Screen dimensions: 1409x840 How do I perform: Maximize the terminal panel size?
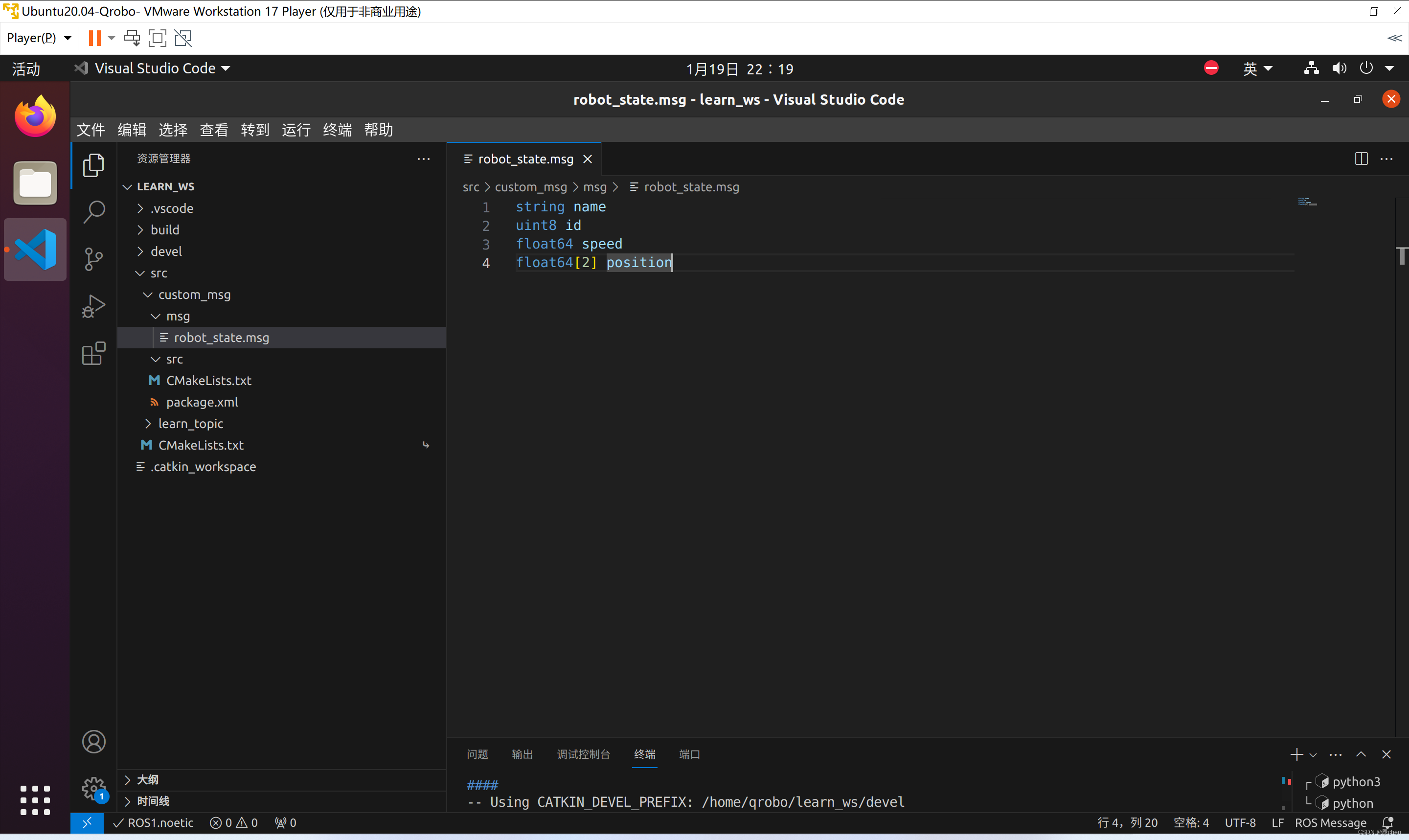(1361, 754)
